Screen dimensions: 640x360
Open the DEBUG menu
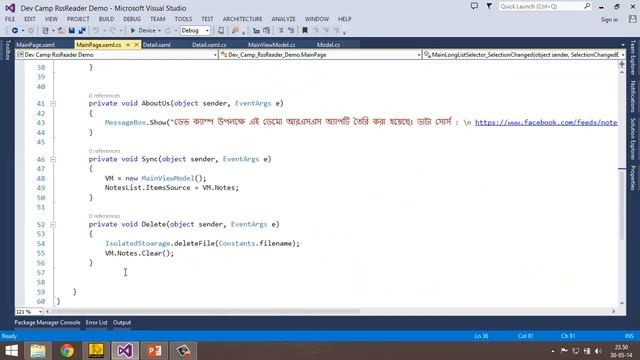(x=132, y=19)
